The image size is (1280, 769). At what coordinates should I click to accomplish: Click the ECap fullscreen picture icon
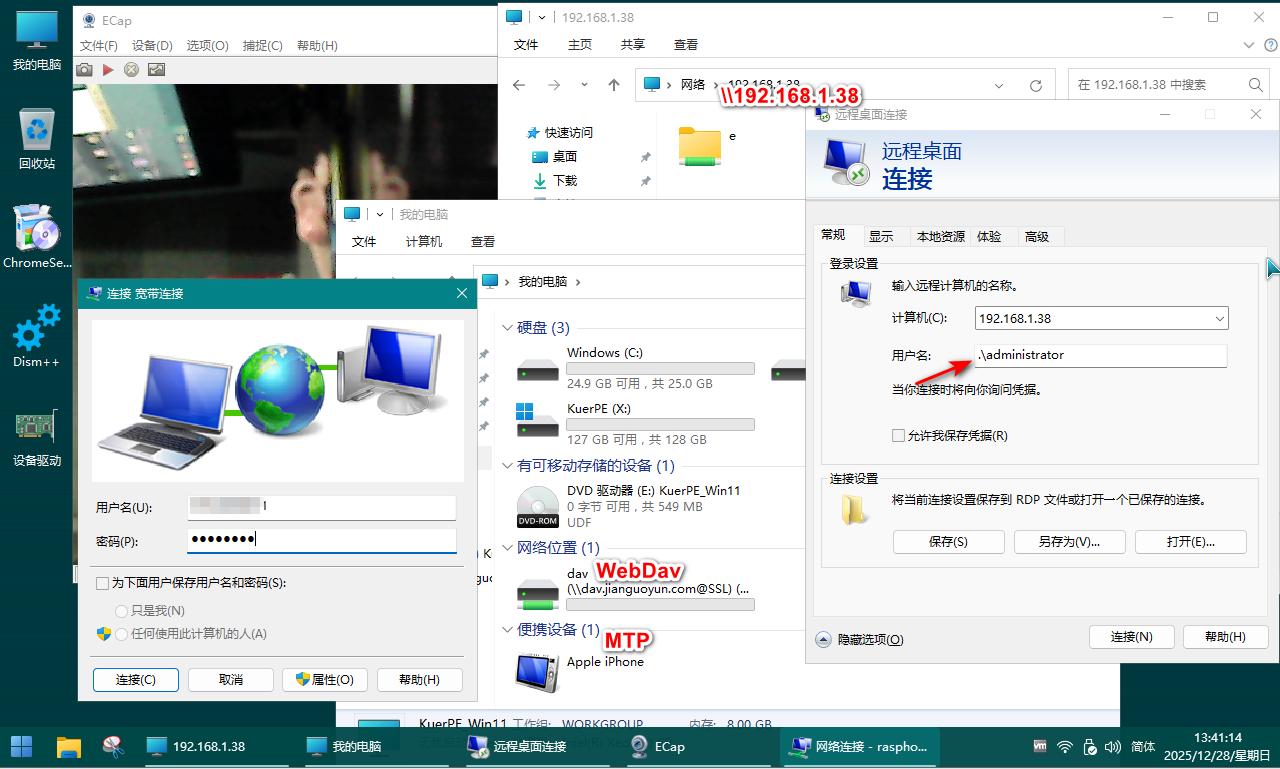tap(156, 69)
